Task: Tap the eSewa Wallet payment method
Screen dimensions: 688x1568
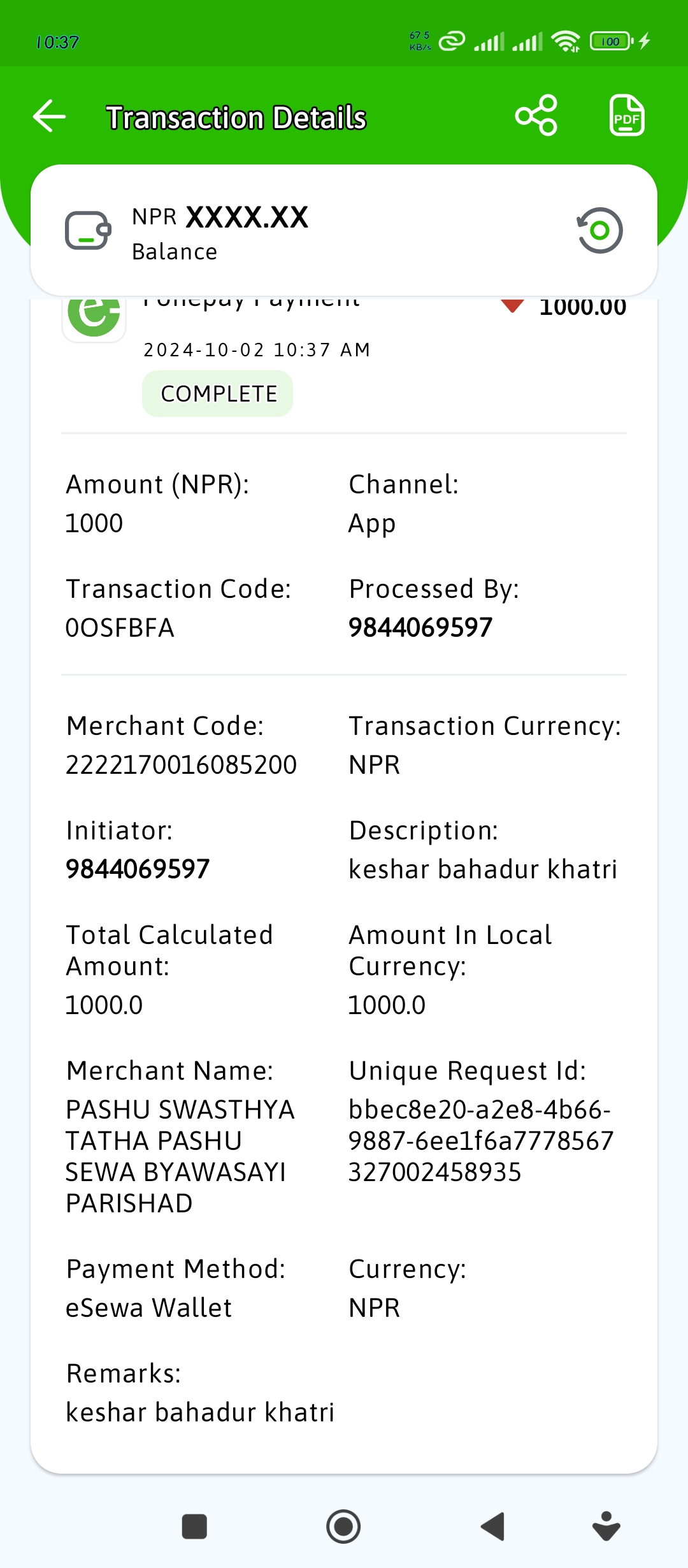Action: point(149,1308)
